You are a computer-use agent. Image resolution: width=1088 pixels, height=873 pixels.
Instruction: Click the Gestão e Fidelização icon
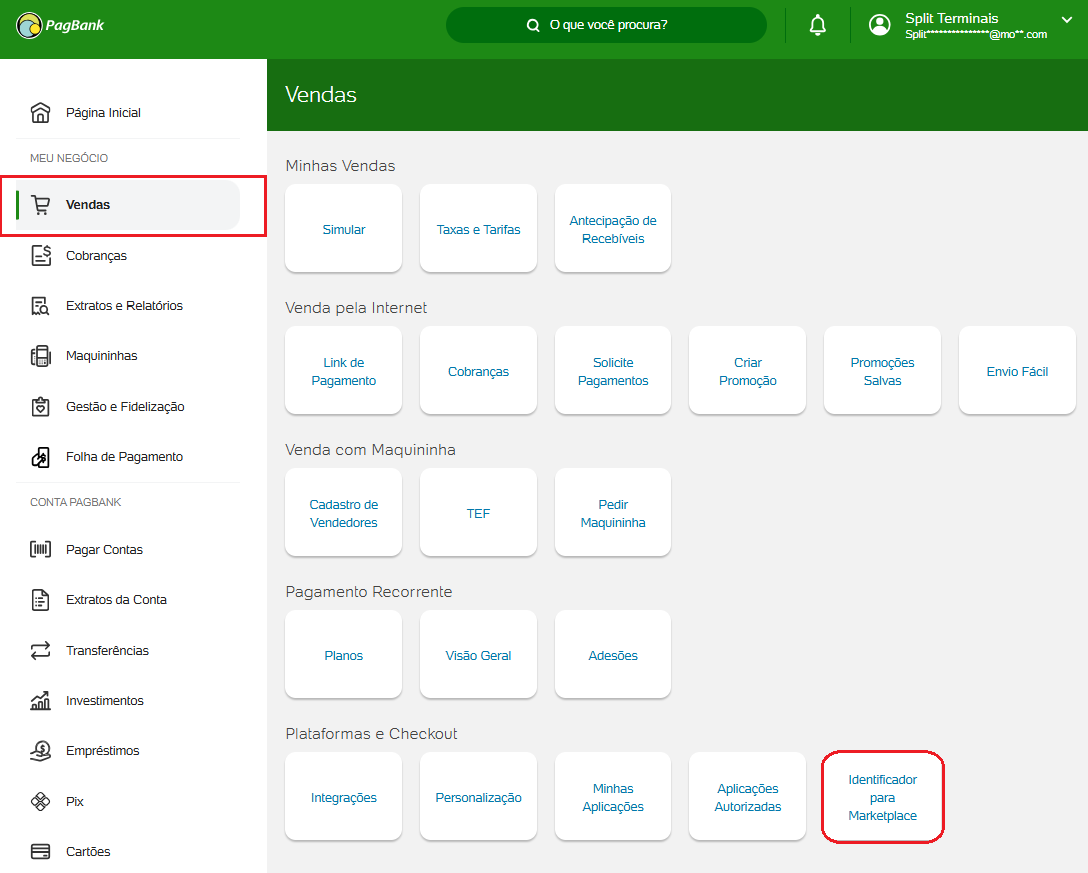pyautogui.click(x=40, y=407)
